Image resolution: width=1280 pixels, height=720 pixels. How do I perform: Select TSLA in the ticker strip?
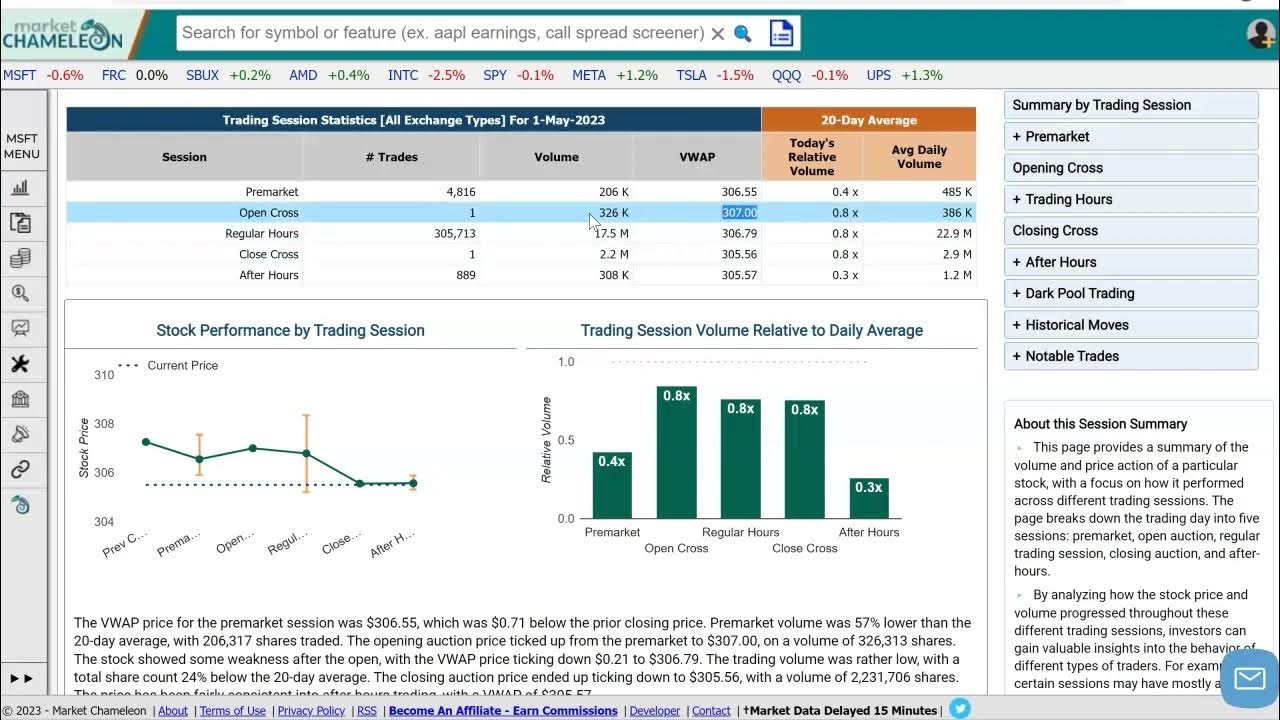coord(691,75)
